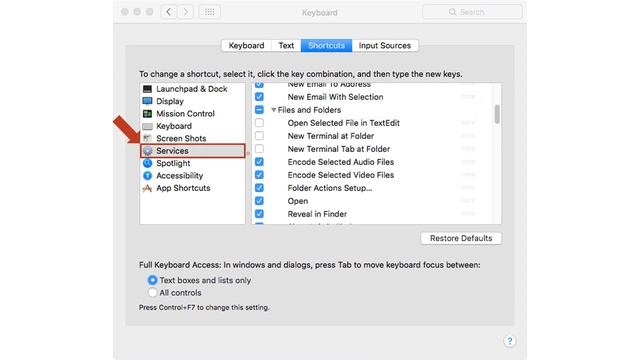This screenshot has height=360, width=640.
Task: Select the Launchpad & Dock icon
Action: coord(147,89)
